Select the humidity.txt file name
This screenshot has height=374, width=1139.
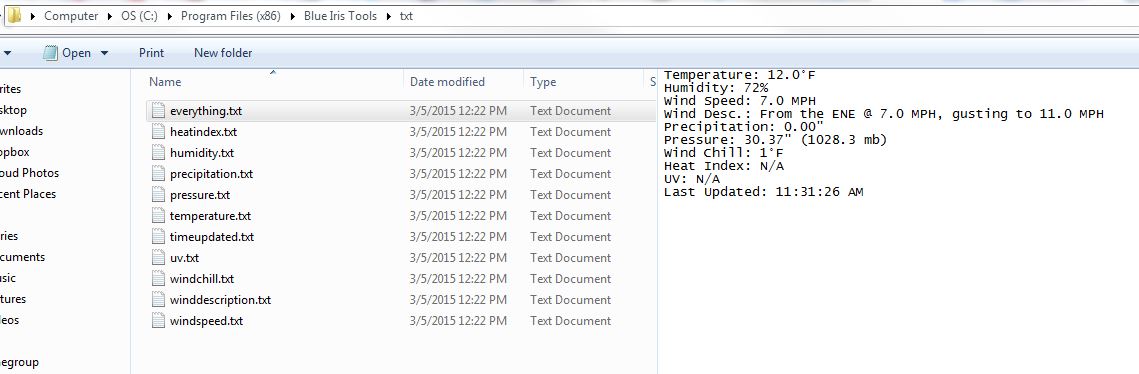click(202, 153)
